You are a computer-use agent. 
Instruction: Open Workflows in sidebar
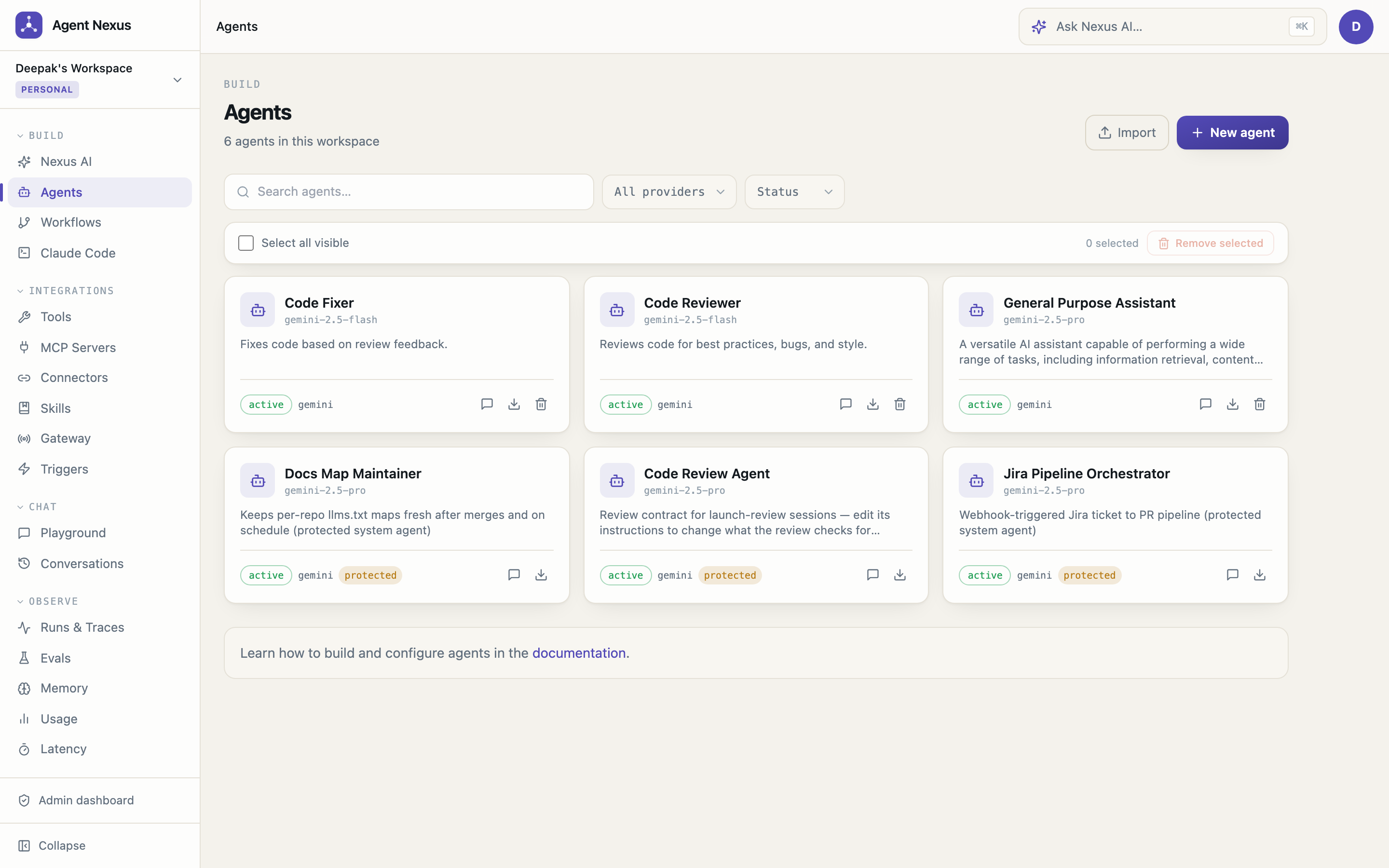(100, 222)
